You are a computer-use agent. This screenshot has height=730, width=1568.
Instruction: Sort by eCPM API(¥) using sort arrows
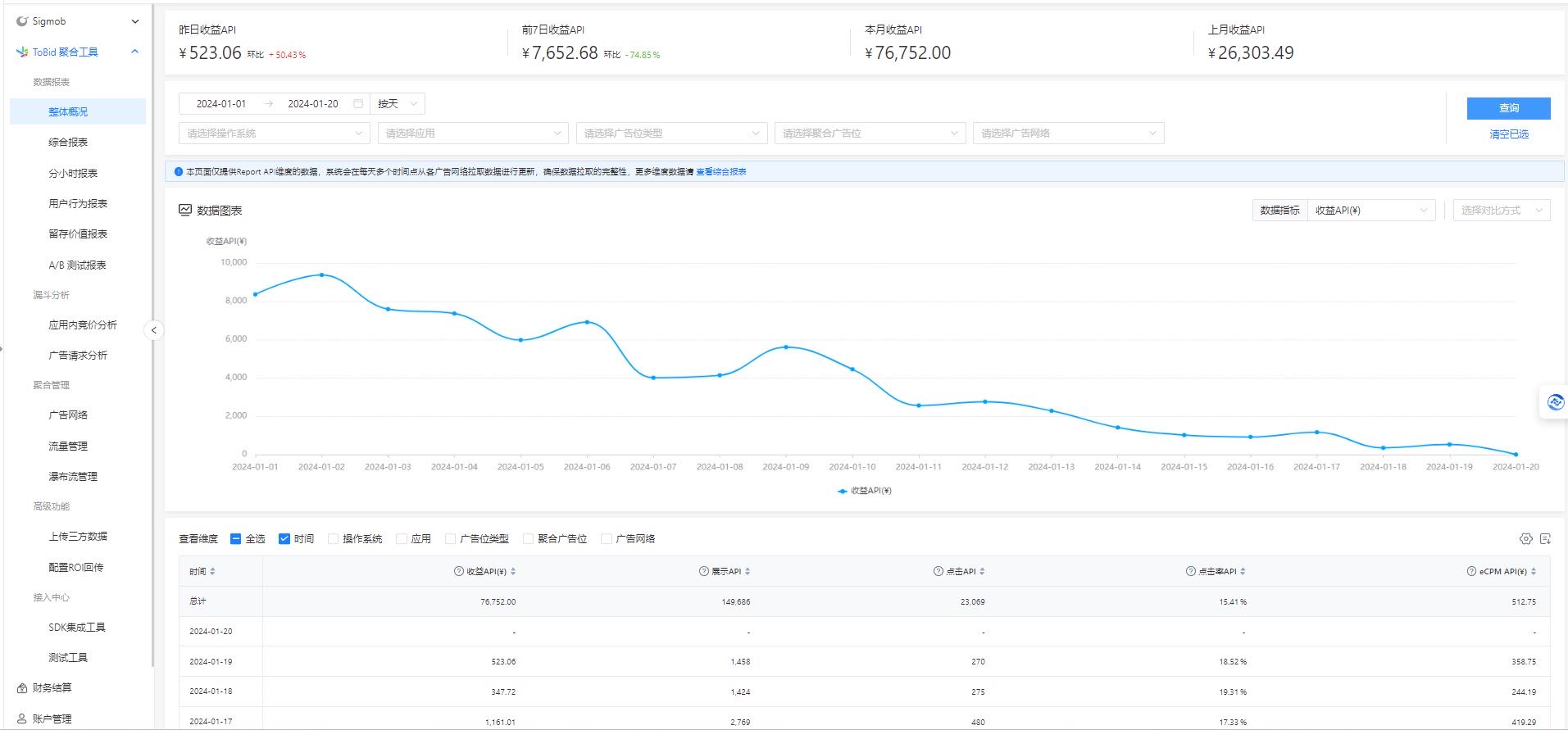tap(1534, 572)
